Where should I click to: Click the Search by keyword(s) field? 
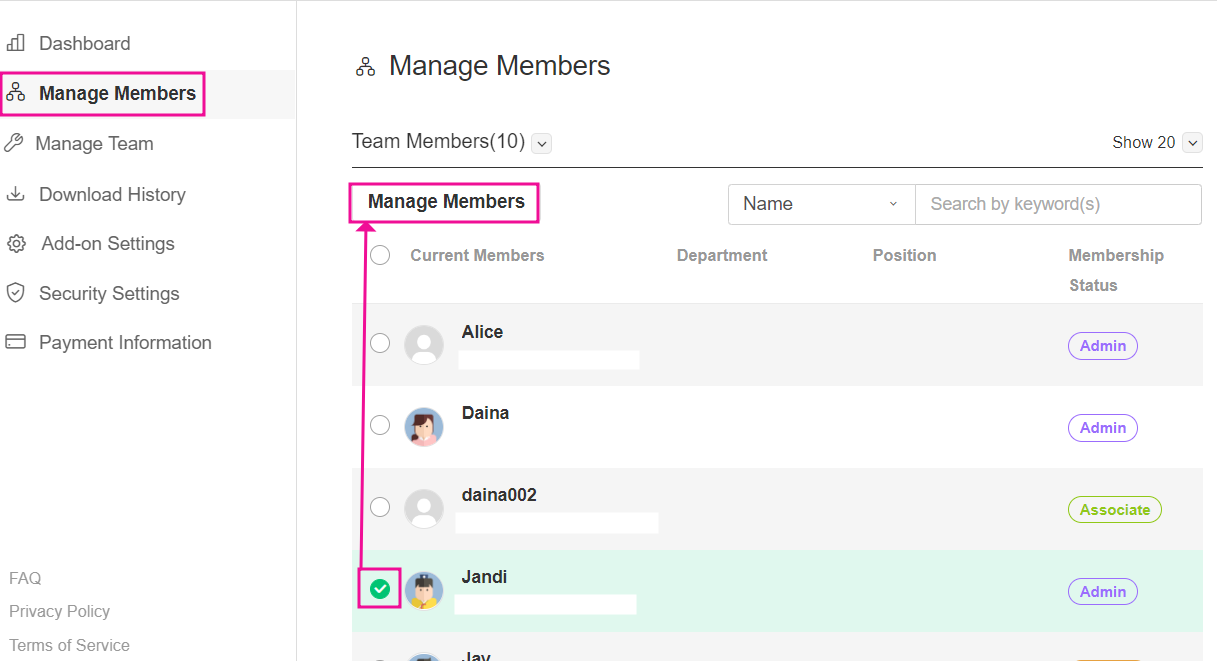(x=1057, y=204)
